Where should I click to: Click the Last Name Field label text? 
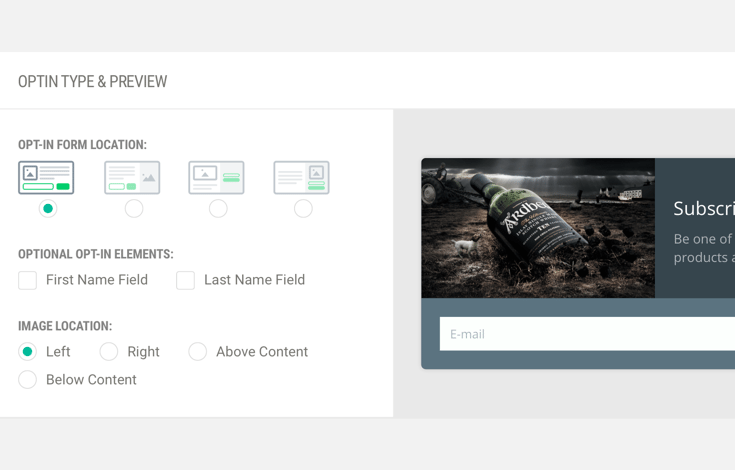pos(254,280)
